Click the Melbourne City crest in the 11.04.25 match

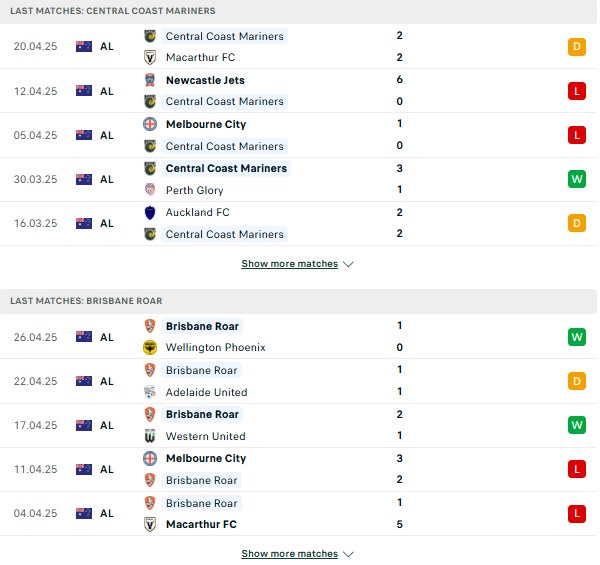point(150,458)
